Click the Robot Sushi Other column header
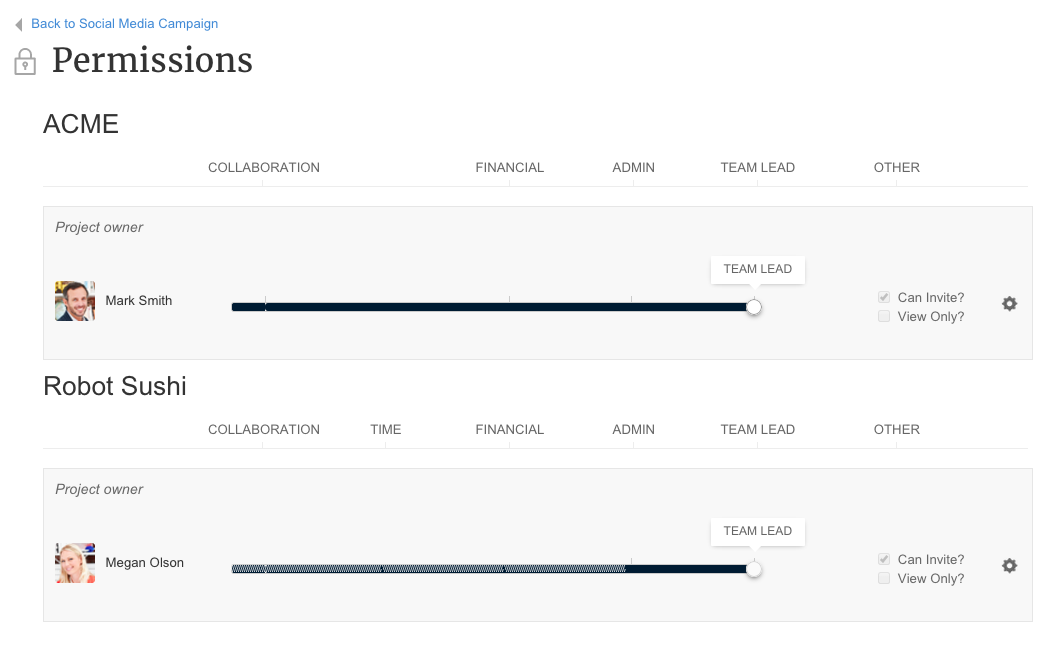 pyautogui.click(x=896, y=430)
